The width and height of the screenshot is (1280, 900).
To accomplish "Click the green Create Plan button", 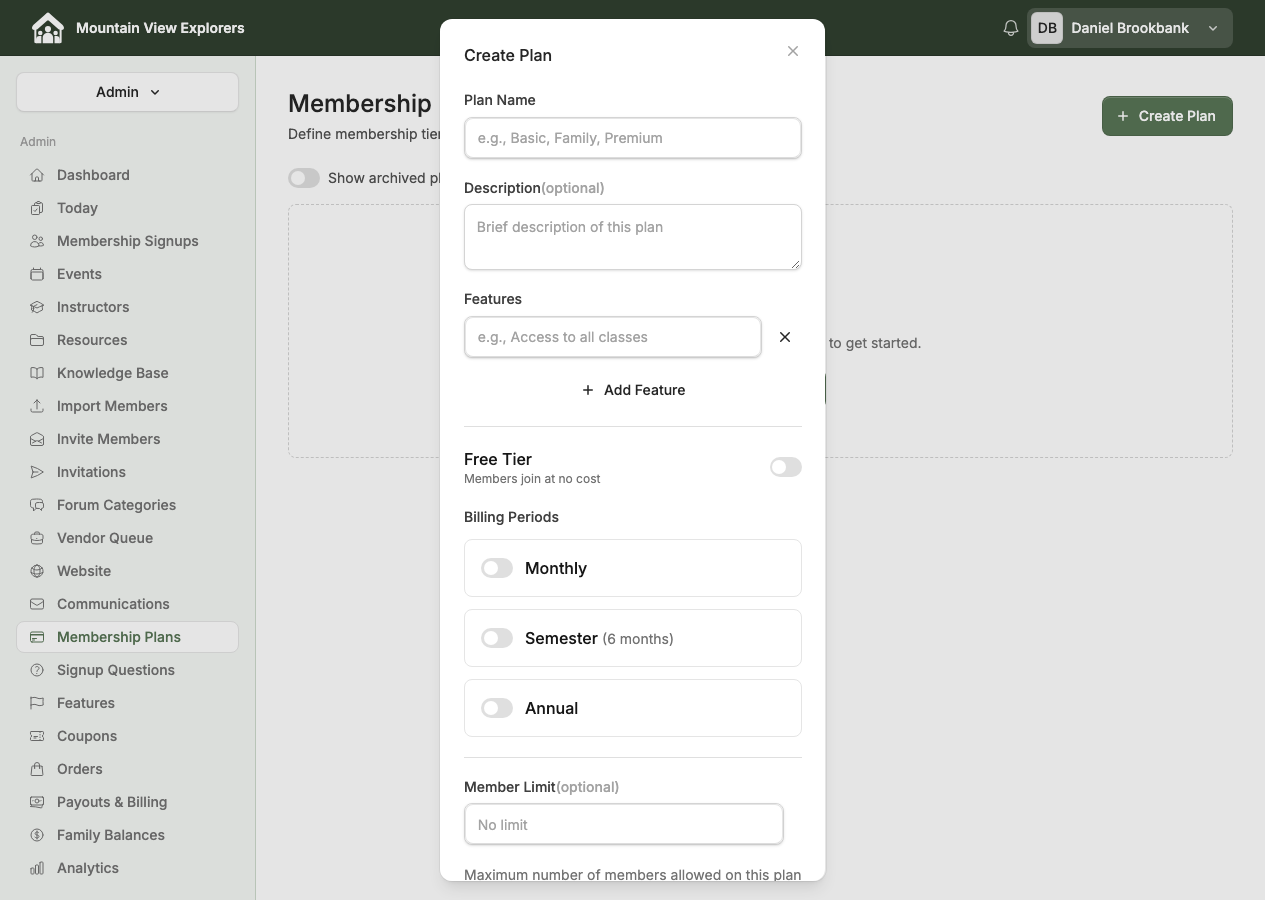I will (1167, 116).
